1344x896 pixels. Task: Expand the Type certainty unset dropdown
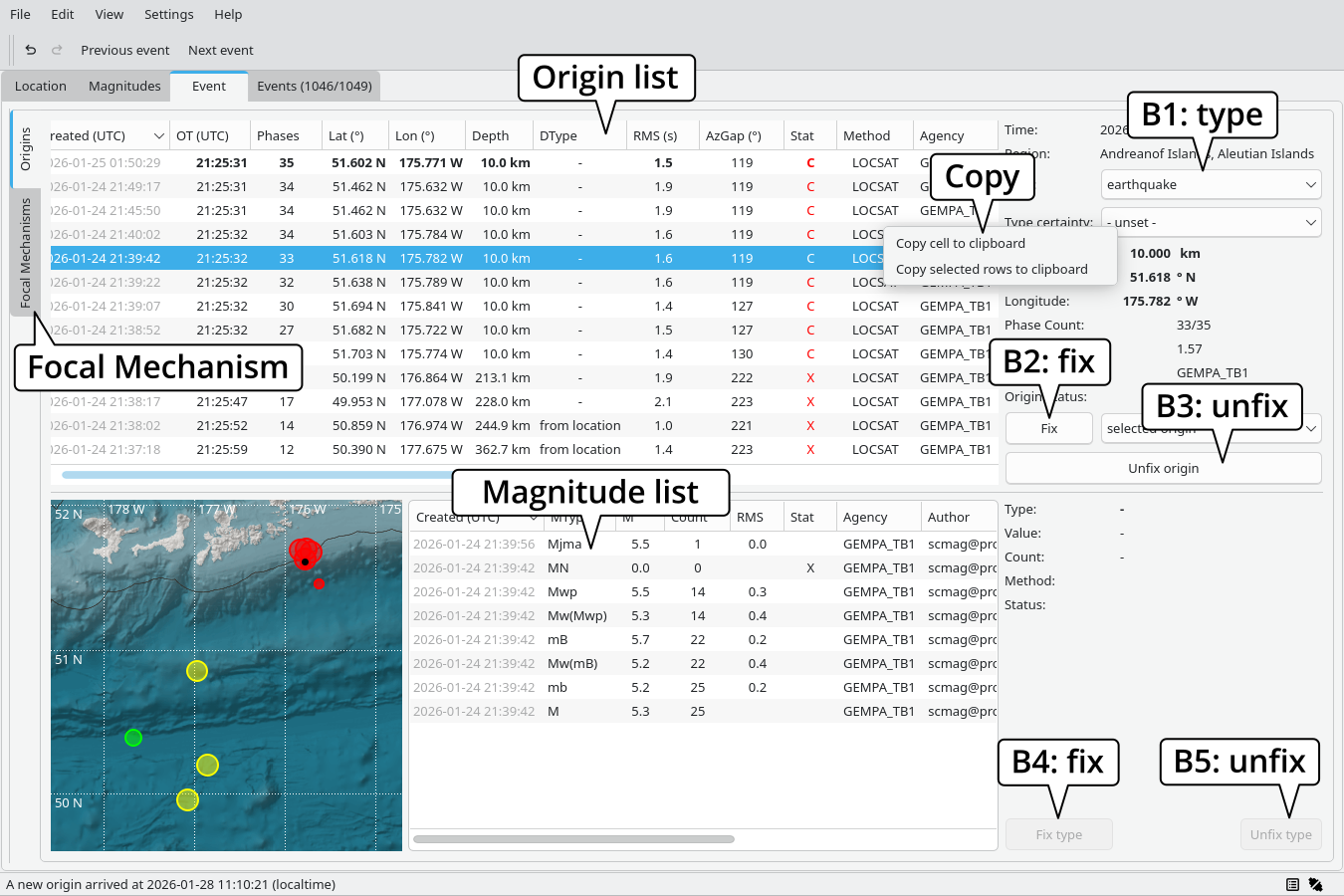tap(1211, 222)
